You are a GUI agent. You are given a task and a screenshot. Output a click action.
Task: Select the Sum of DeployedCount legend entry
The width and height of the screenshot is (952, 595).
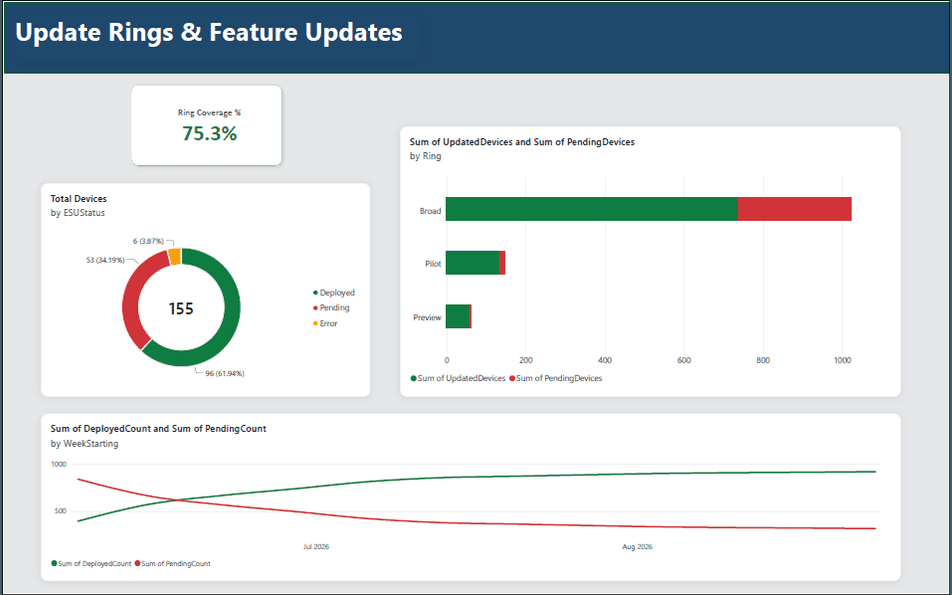tap(91, 563)
